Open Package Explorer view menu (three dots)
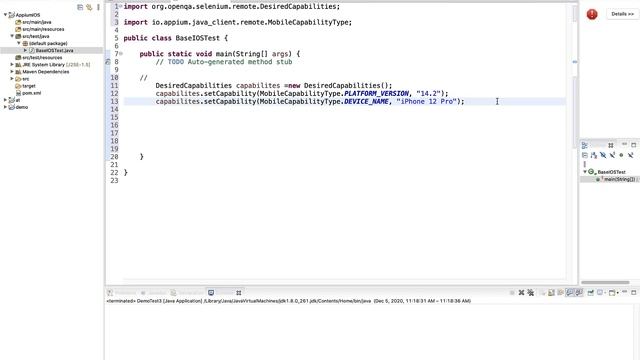640x360 pixels. click(98, 7)
